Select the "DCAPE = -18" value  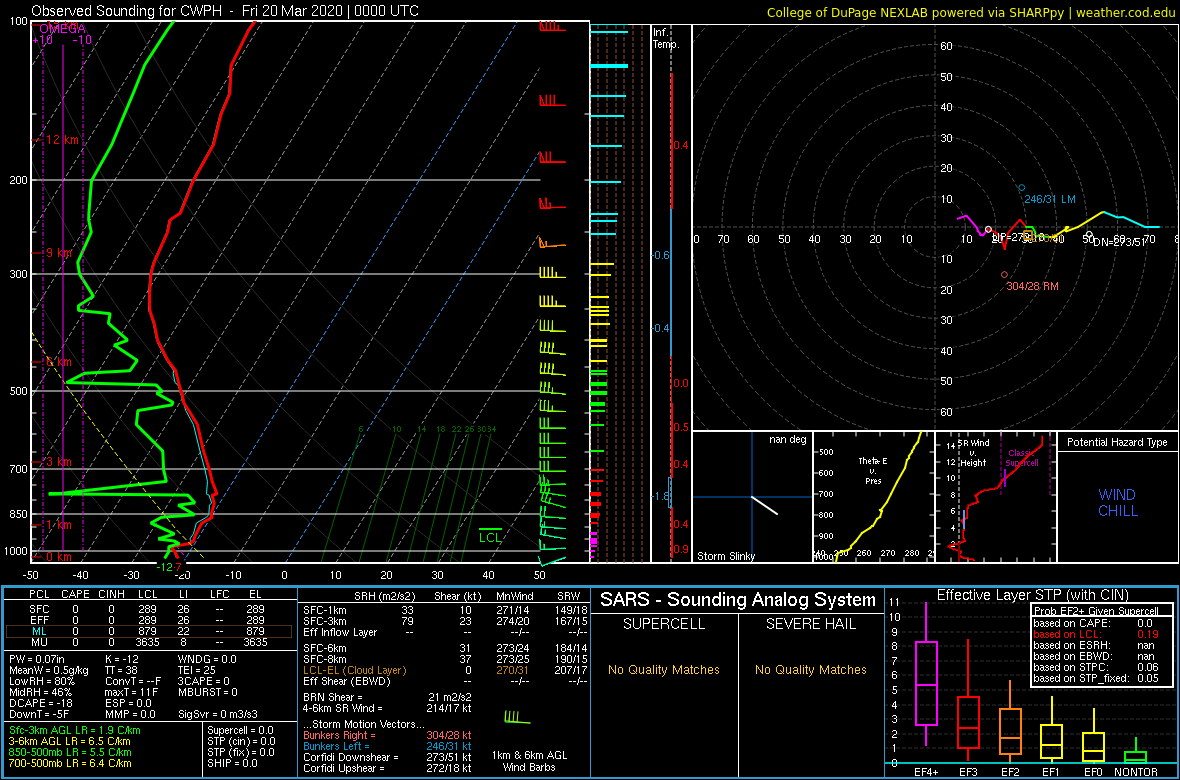(x=39, y=702)
